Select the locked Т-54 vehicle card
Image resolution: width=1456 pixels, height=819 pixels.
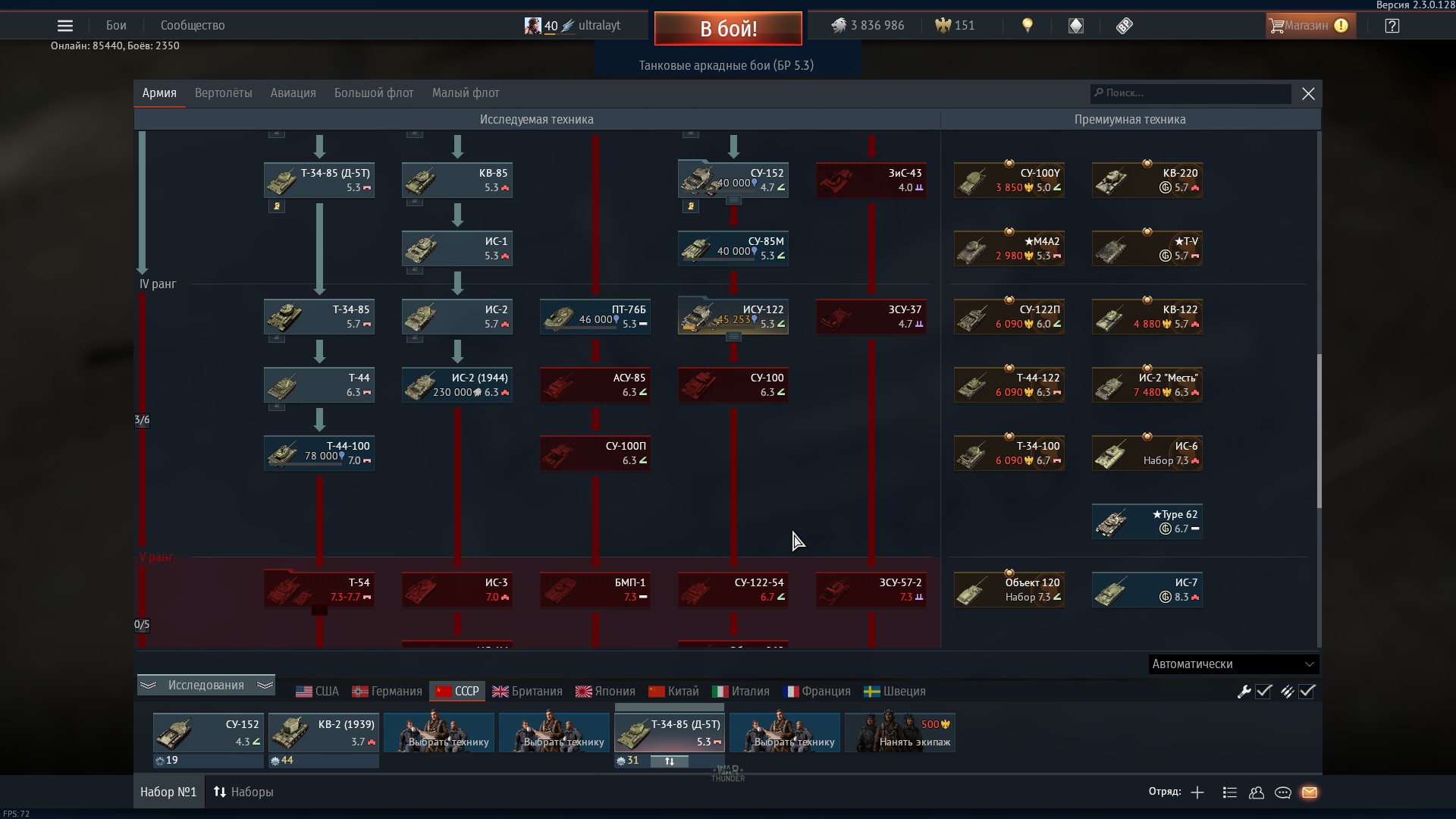319,589
